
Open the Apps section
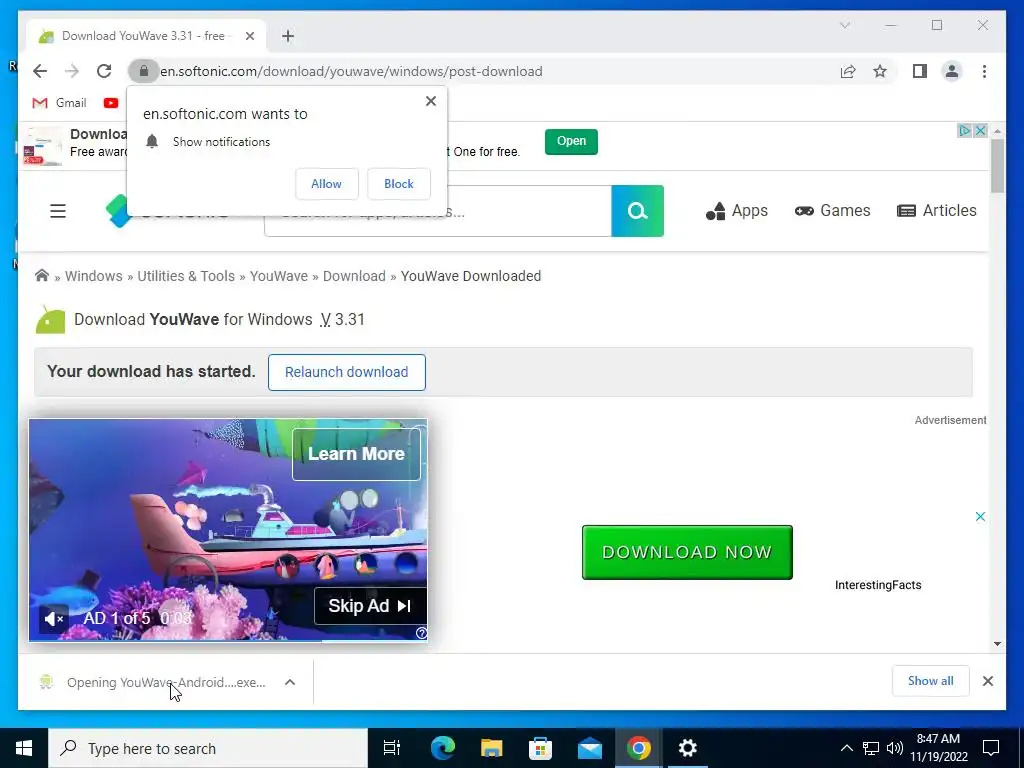737,211
